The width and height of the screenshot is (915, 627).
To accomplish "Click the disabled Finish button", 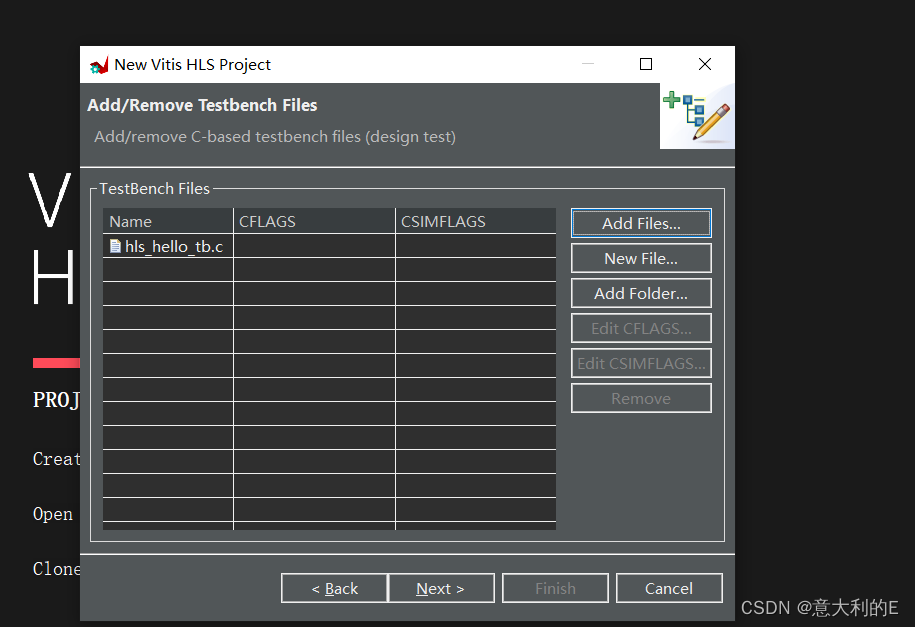I will [555, 588].
